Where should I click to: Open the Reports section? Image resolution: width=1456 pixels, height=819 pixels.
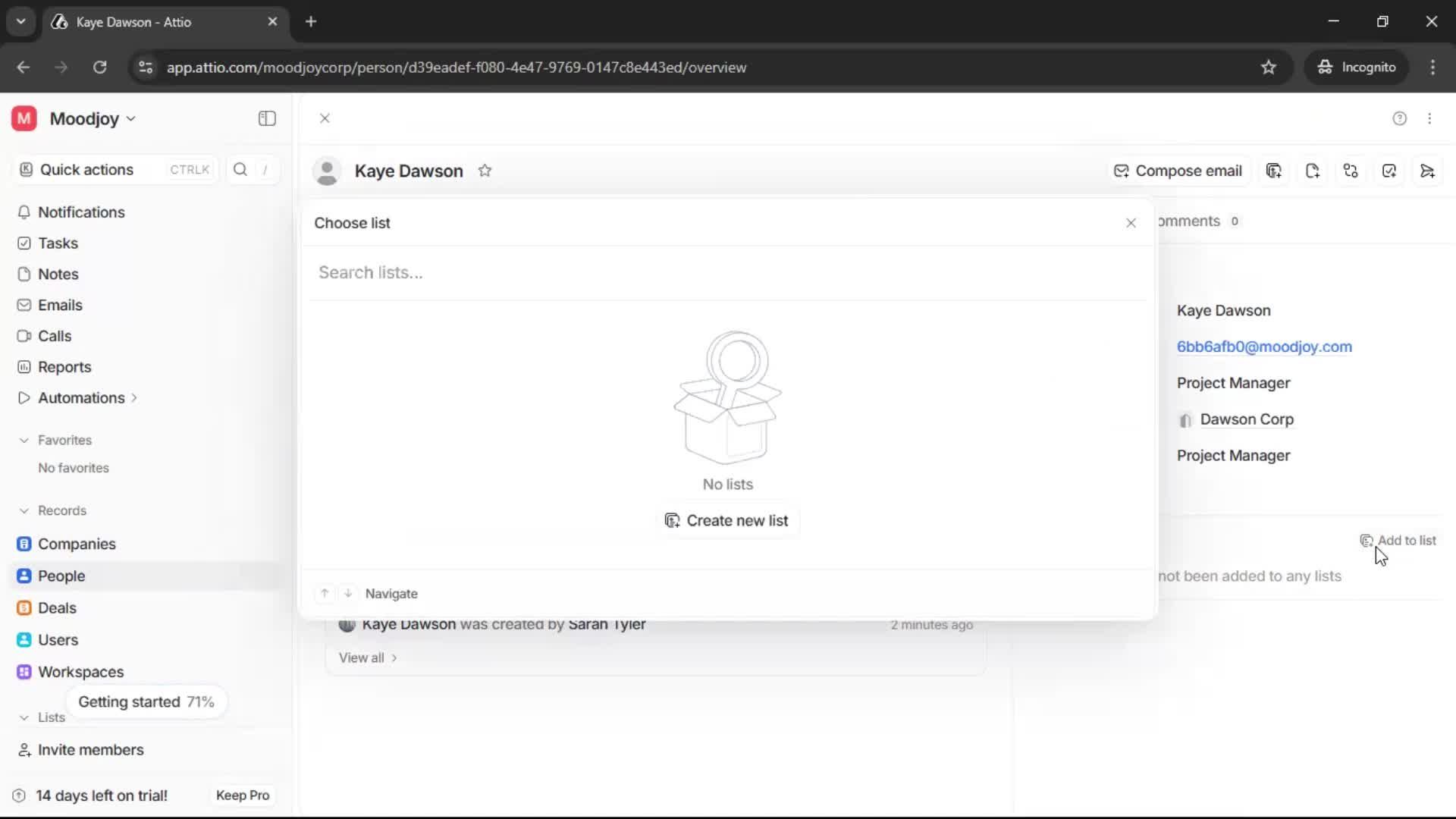(x=64, y=367)
